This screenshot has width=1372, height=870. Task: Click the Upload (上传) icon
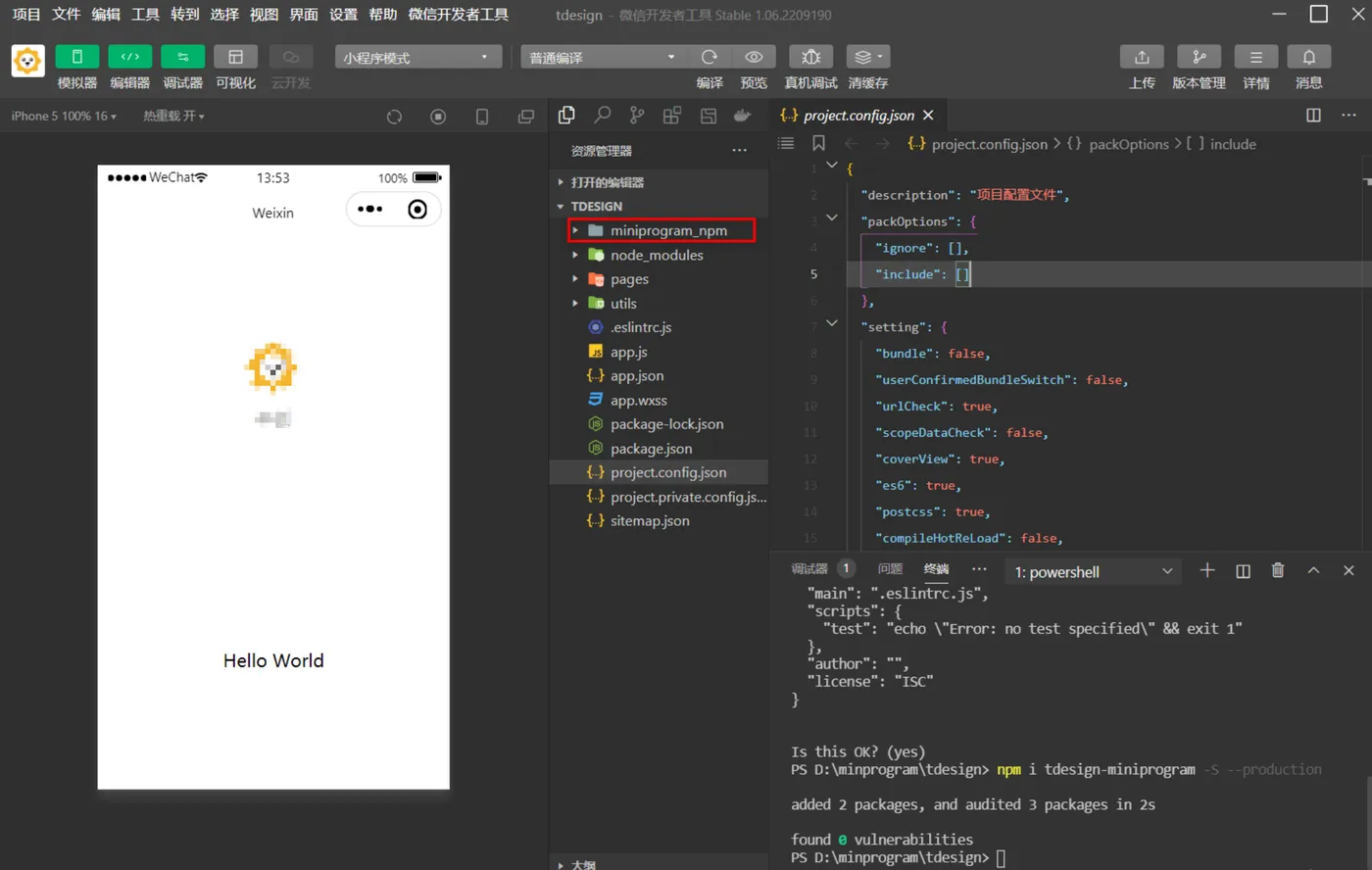[x=1142, y=58]
